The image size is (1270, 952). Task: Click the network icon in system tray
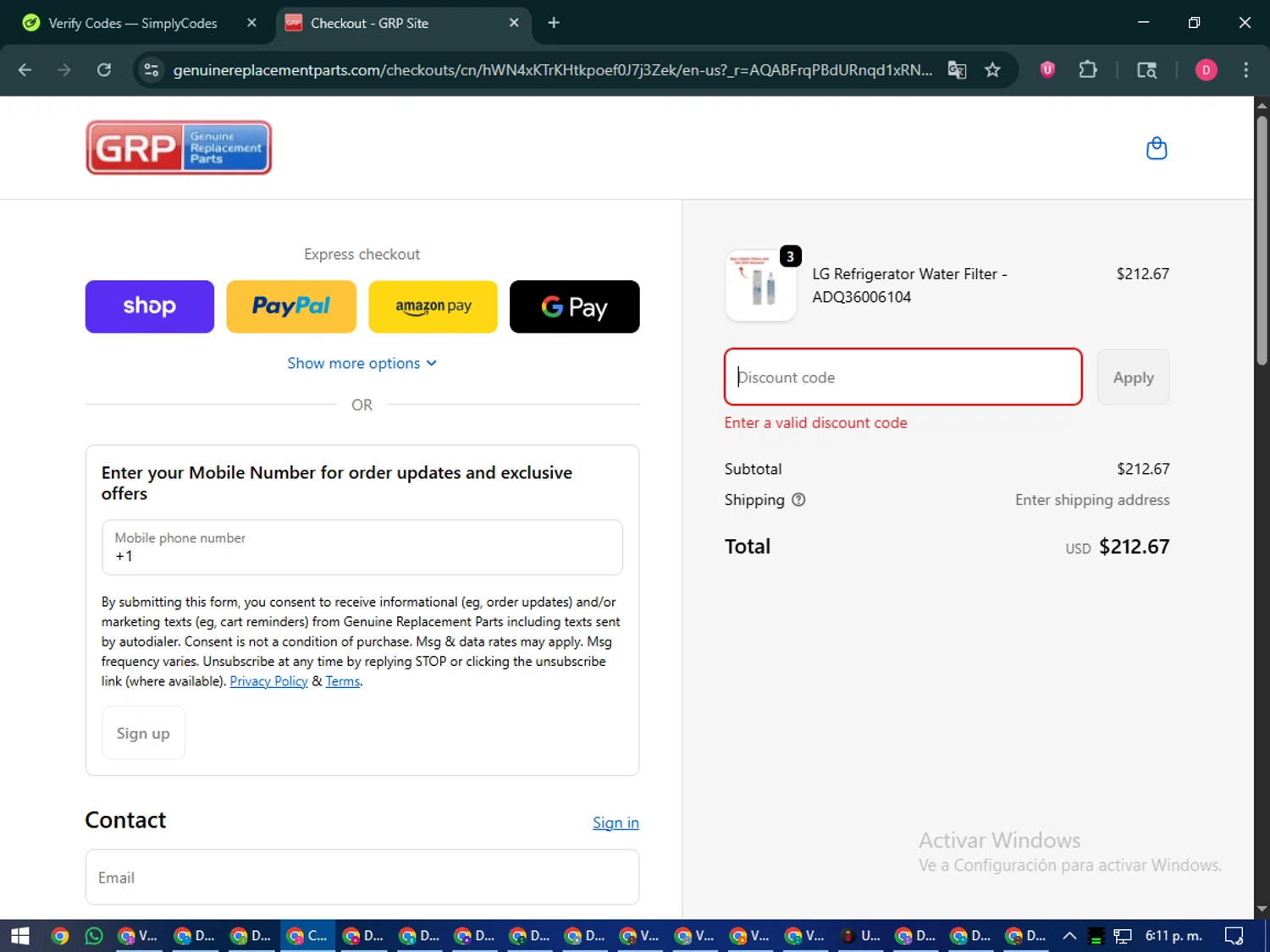point(1123,936)
